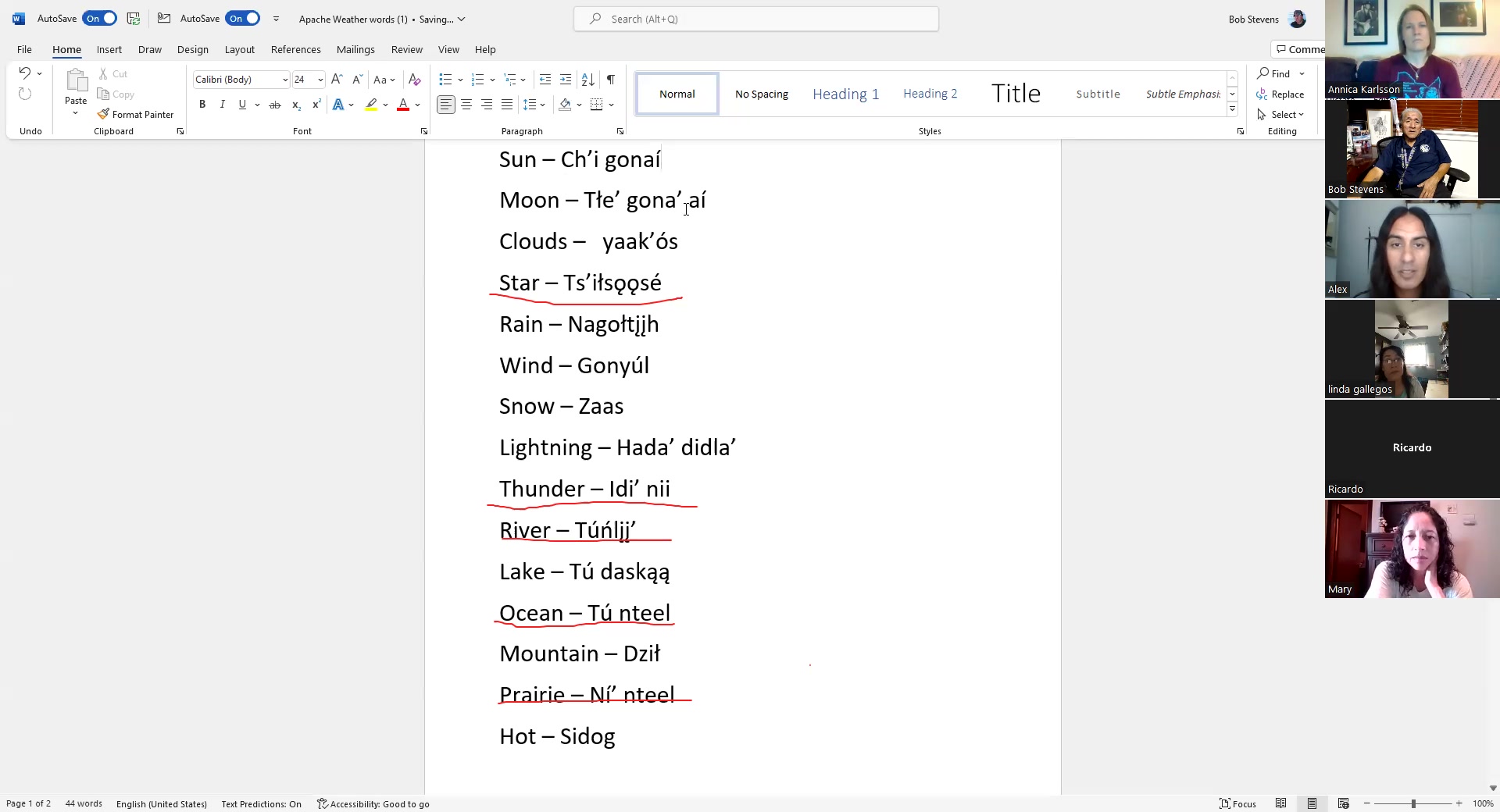Screen dimensions: 1500x812
Task: Switch to the Review tab
Action: [407, 49]
